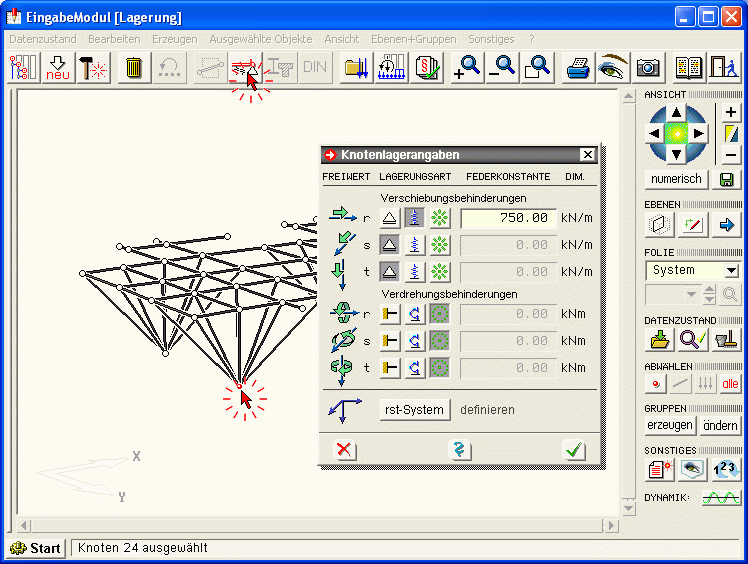The width and height of the screenshot is (748, 564).
Task: Click the r spring constant input field
Action: (508, 217)
